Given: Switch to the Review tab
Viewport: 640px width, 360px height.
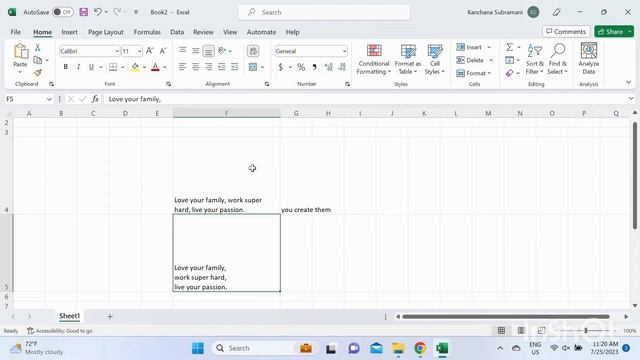Looking at the screenshot, I should tap(203, 32).
